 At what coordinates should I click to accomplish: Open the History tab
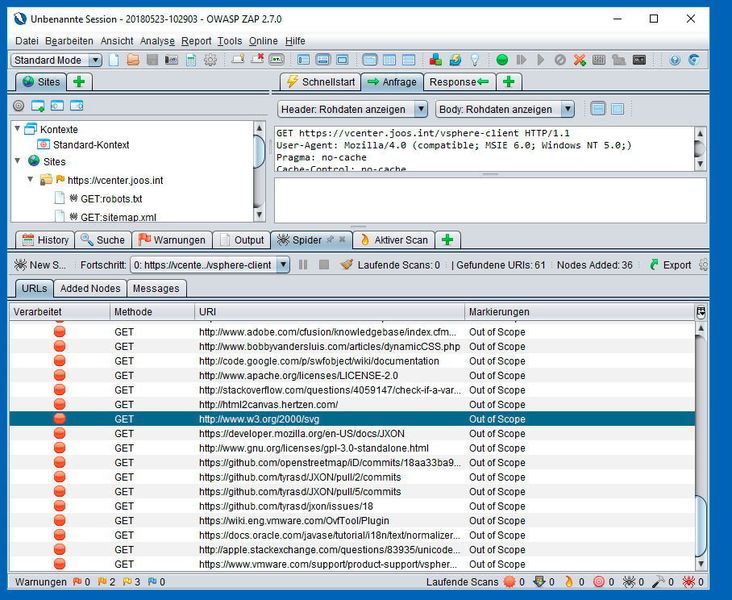pos(45,240)
